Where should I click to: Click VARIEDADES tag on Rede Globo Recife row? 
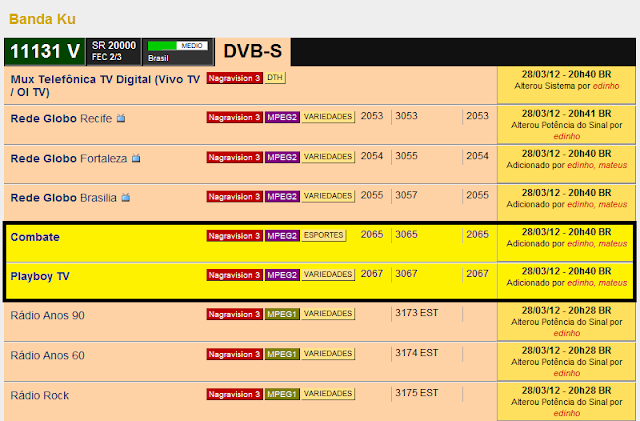point(328,117)
